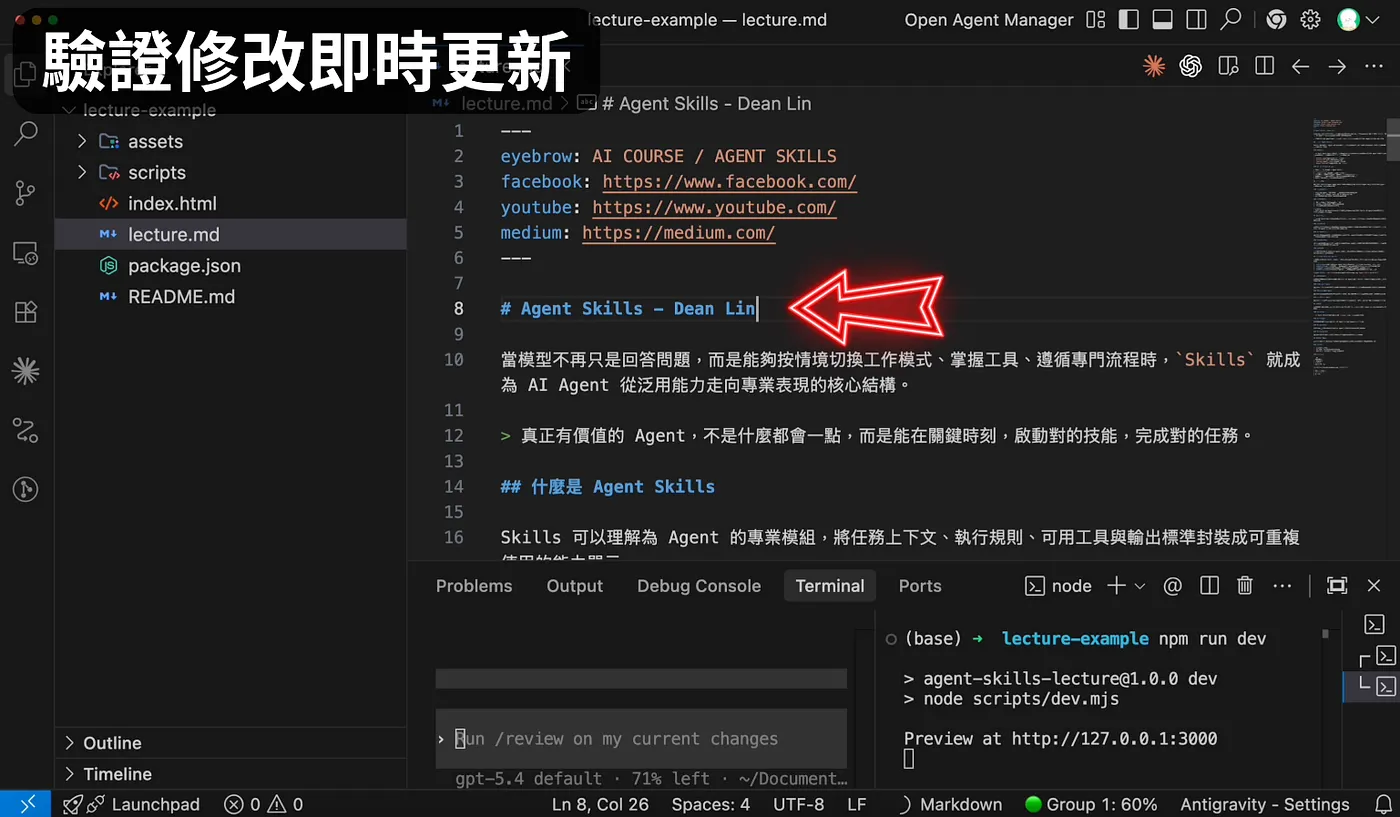Open the Extensions view
The width and height of the screenshot is (1400, 817).
[x=26, y=312]
